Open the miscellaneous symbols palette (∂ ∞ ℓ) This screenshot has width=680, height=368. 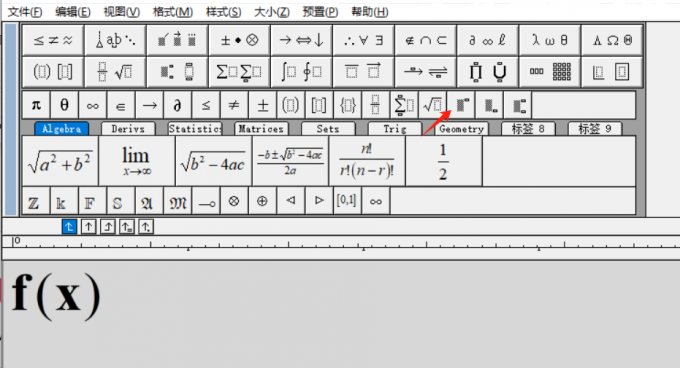click(487, 40)
